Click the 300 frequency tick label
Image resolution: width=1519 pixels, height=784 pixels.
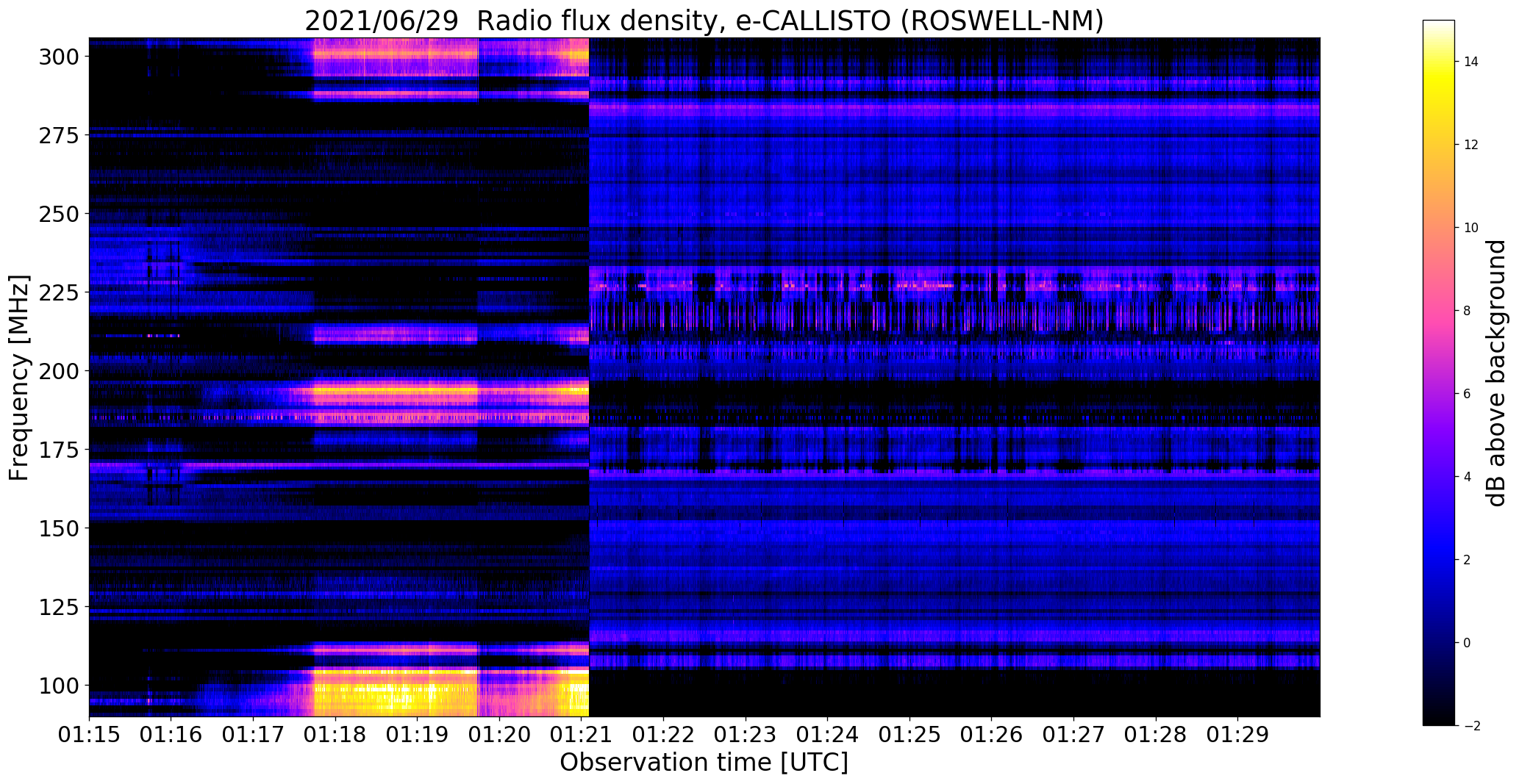pyautogui.click(x=57, y=57)
